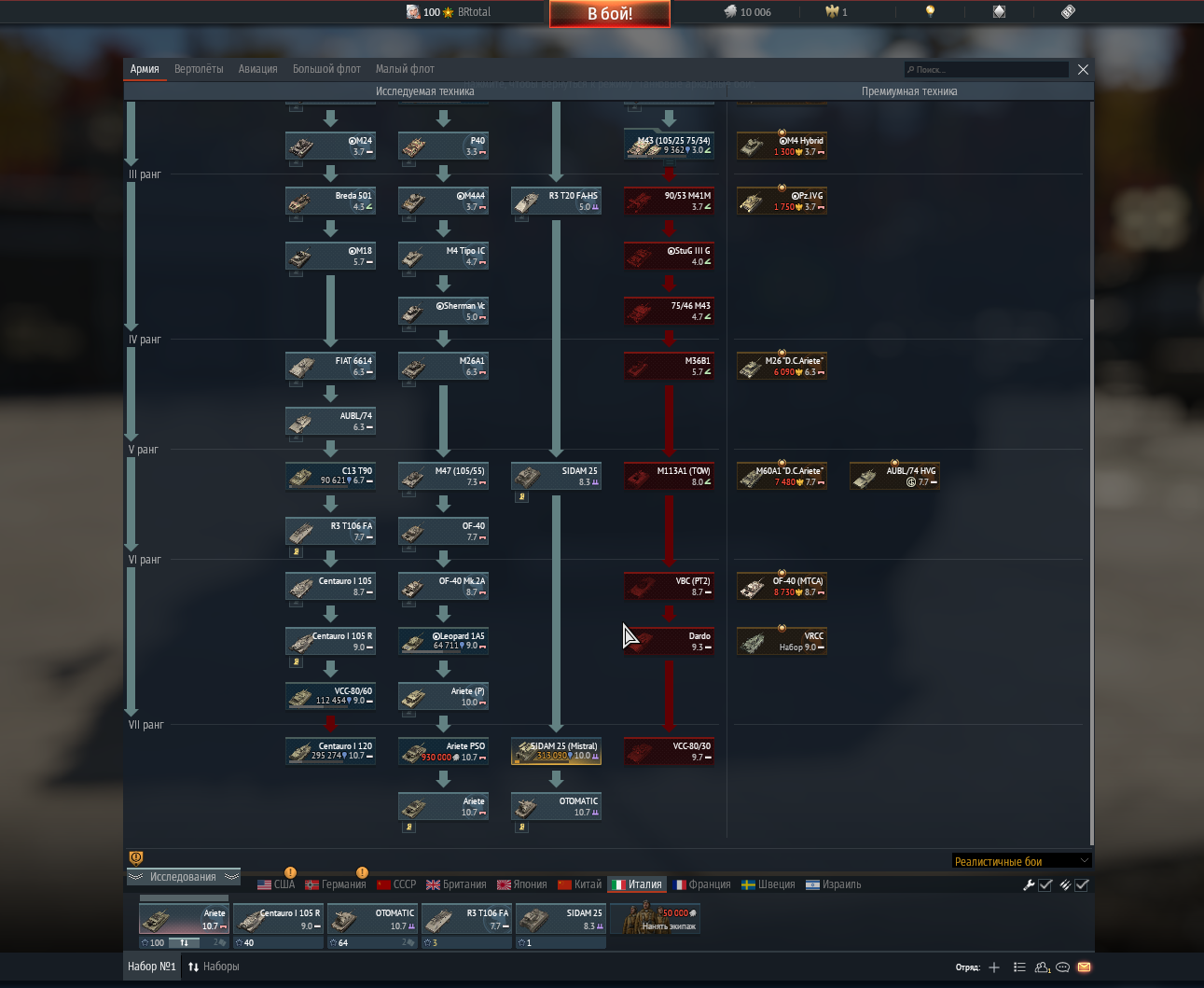Select the SIDAM 25 (Mistral) card

point(556,751)
